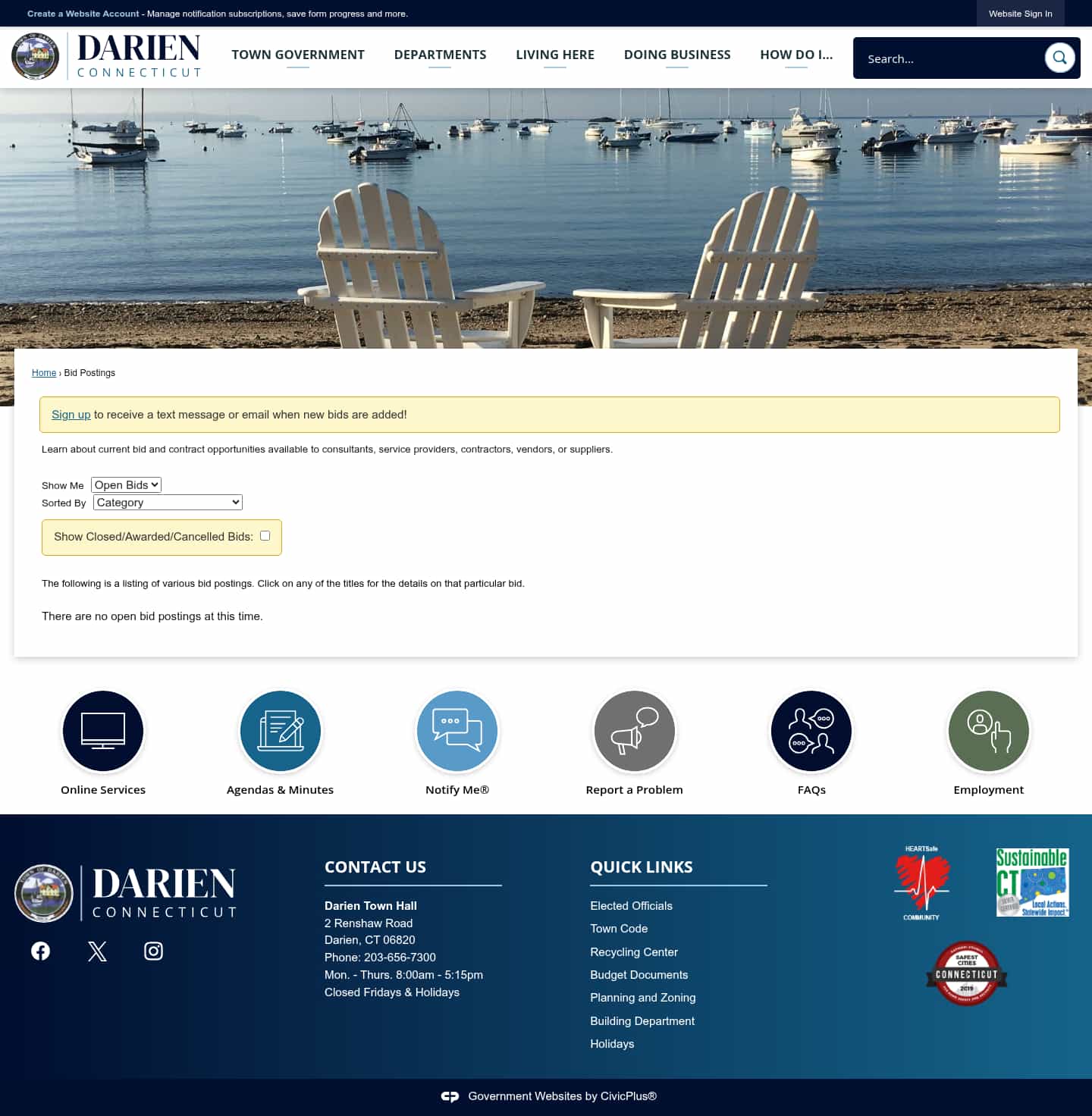Open the Elected Officials quick link
This screenshot has width=1092, height=1116.
pyautogui.click(x=631, y=905)
